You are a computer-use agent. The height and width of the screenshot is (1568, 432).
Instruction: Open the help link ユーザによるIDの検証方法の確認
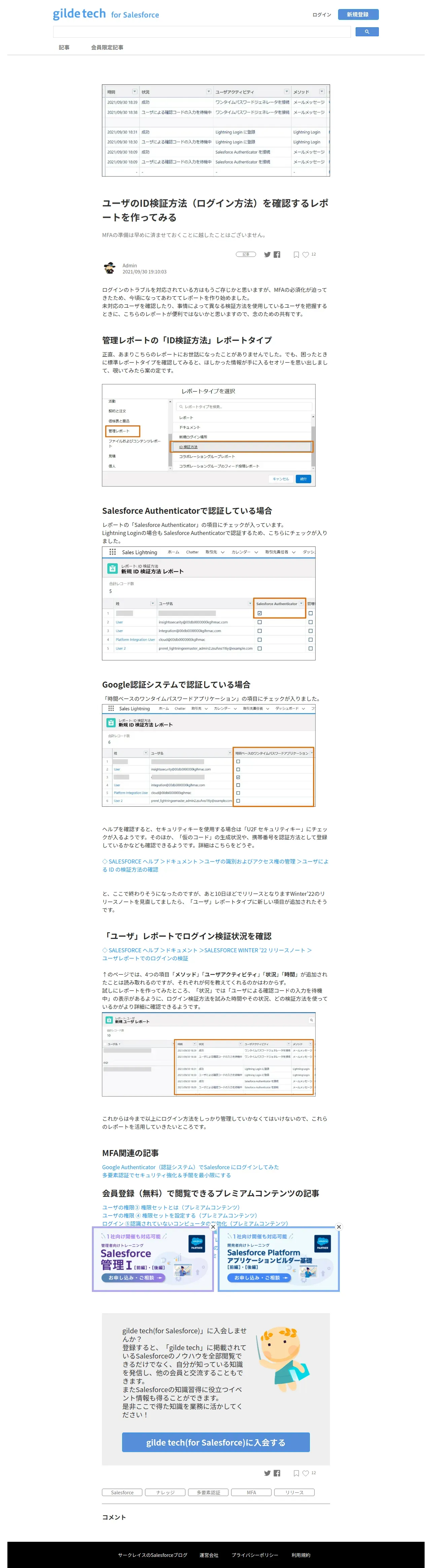point(215,865)
